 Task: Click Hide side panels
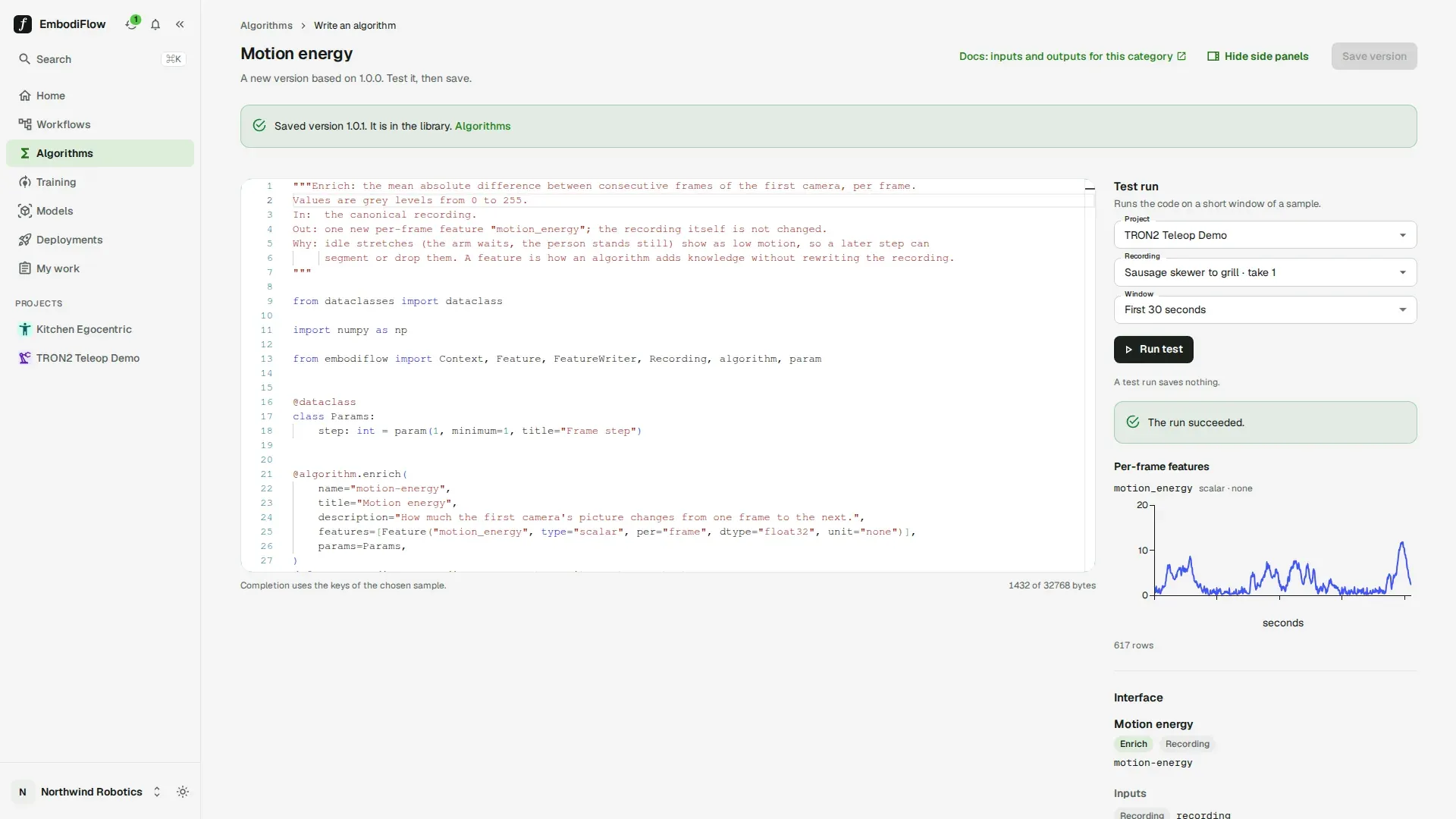[x=1258, y=56]
